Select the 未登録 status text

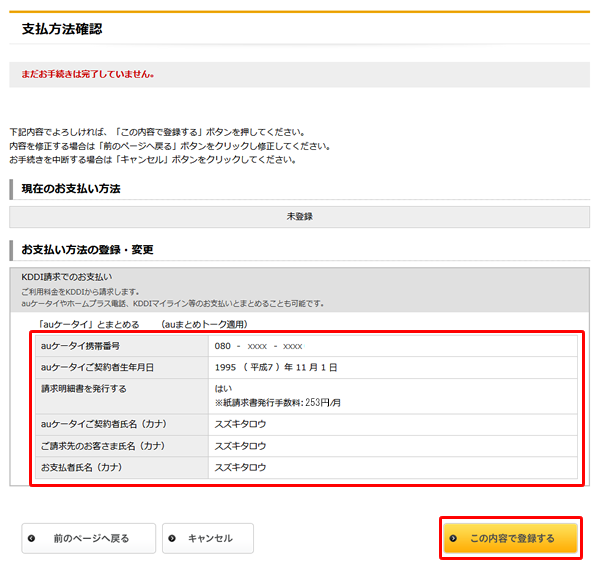tap(301, 215)
